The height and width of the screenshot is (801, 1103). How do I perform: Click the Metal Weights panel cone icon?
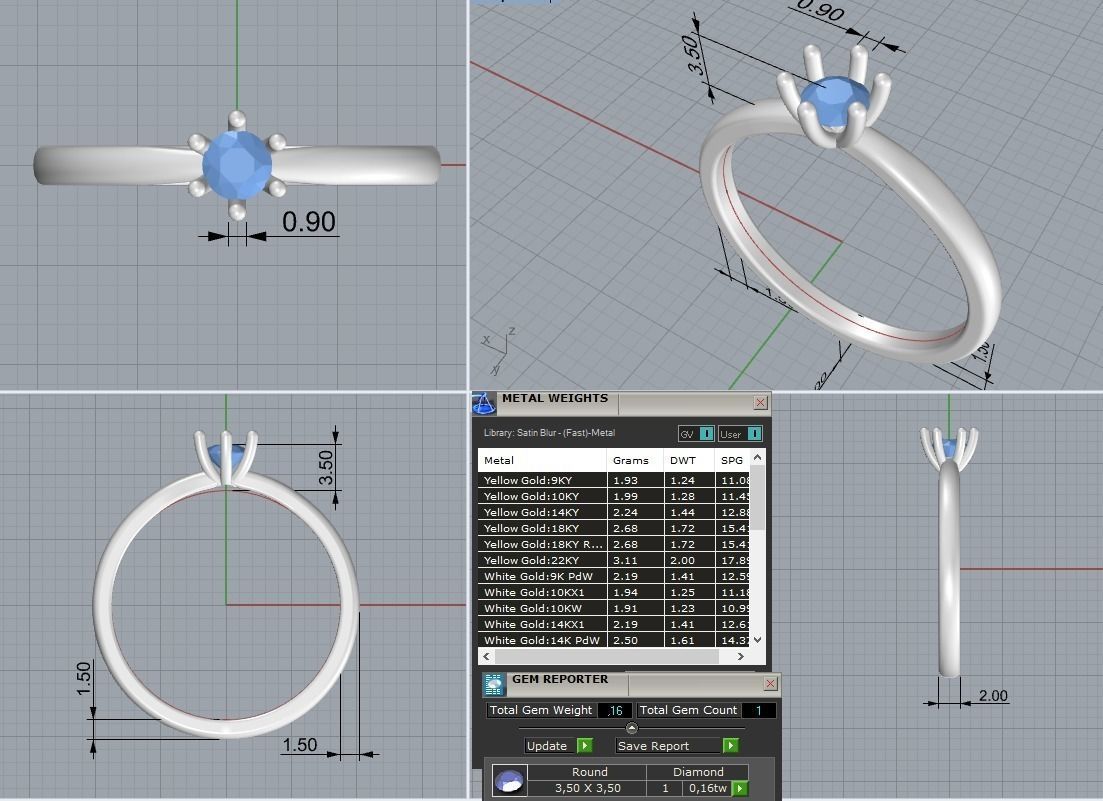pyautogui.click(x=483, y=403)
